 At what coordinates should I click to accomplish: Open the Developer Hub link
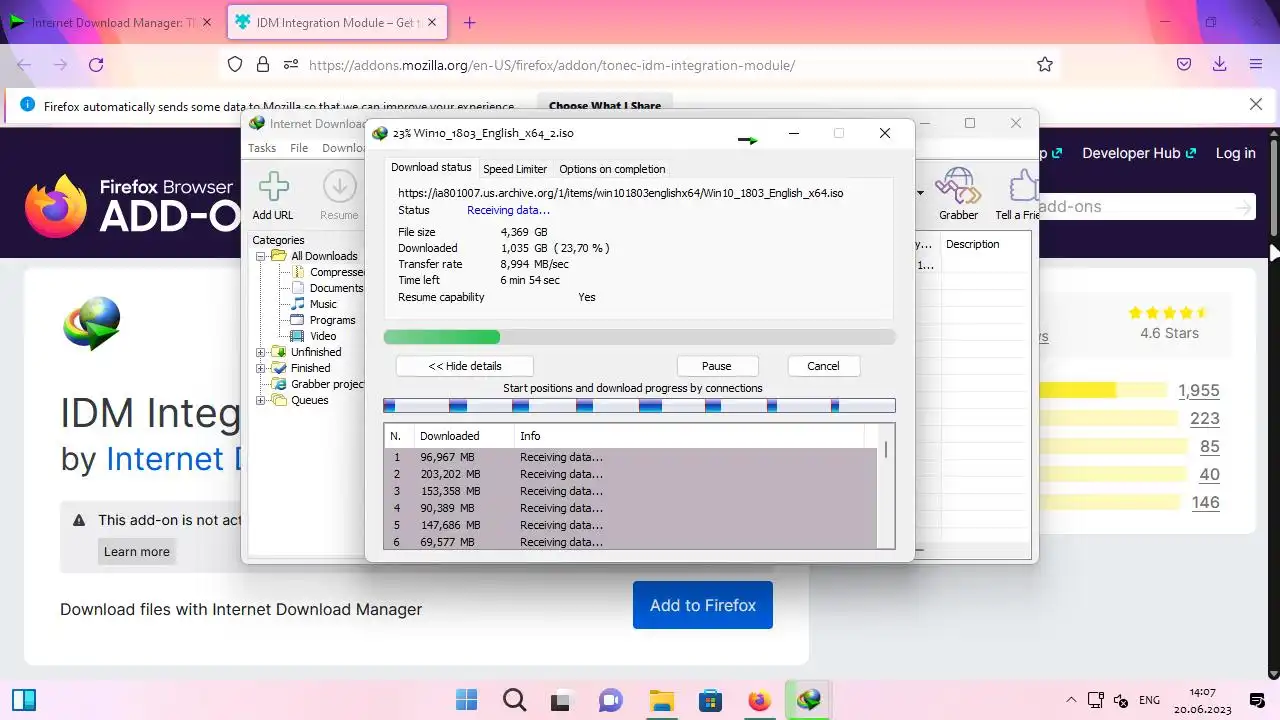tap(1139, 153)
